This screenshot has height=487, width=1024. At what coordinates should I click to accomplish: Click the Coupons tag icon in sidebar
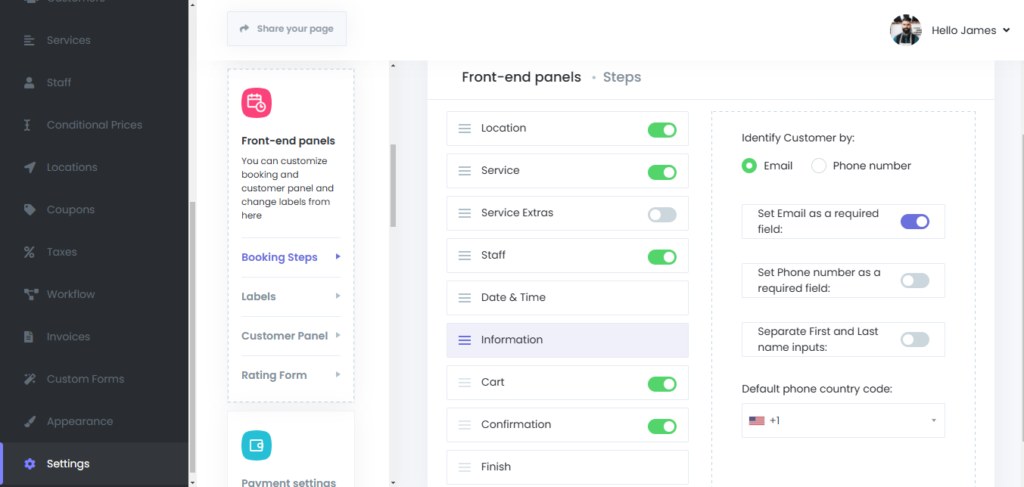click(29, 210)
